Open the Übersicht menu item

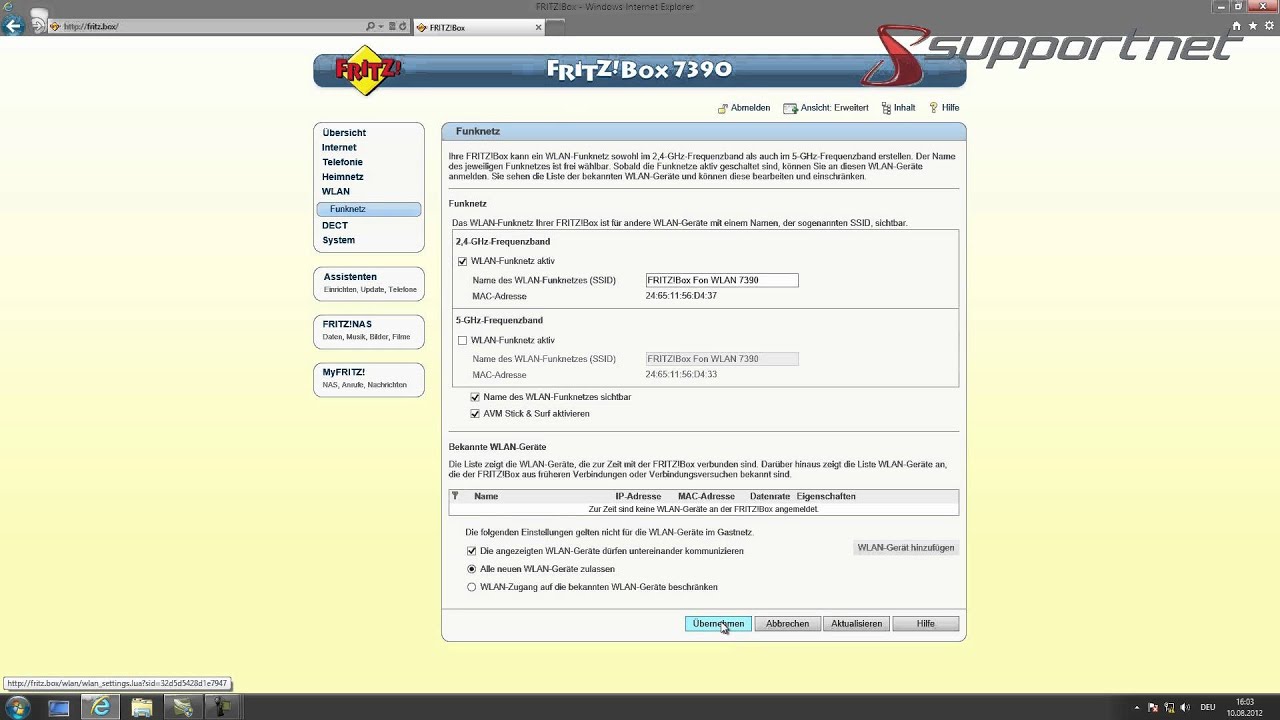(344, 133)
